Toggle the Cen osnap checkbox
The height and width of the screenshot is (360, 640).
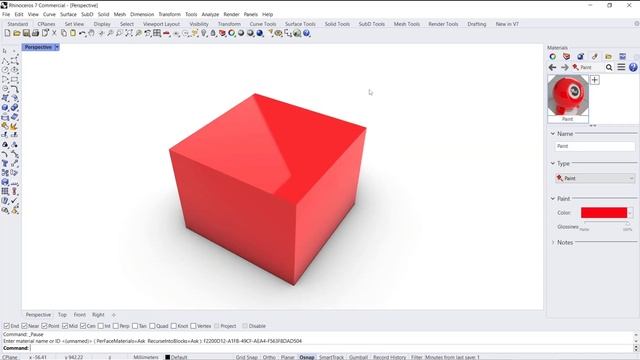pos(83,326)
